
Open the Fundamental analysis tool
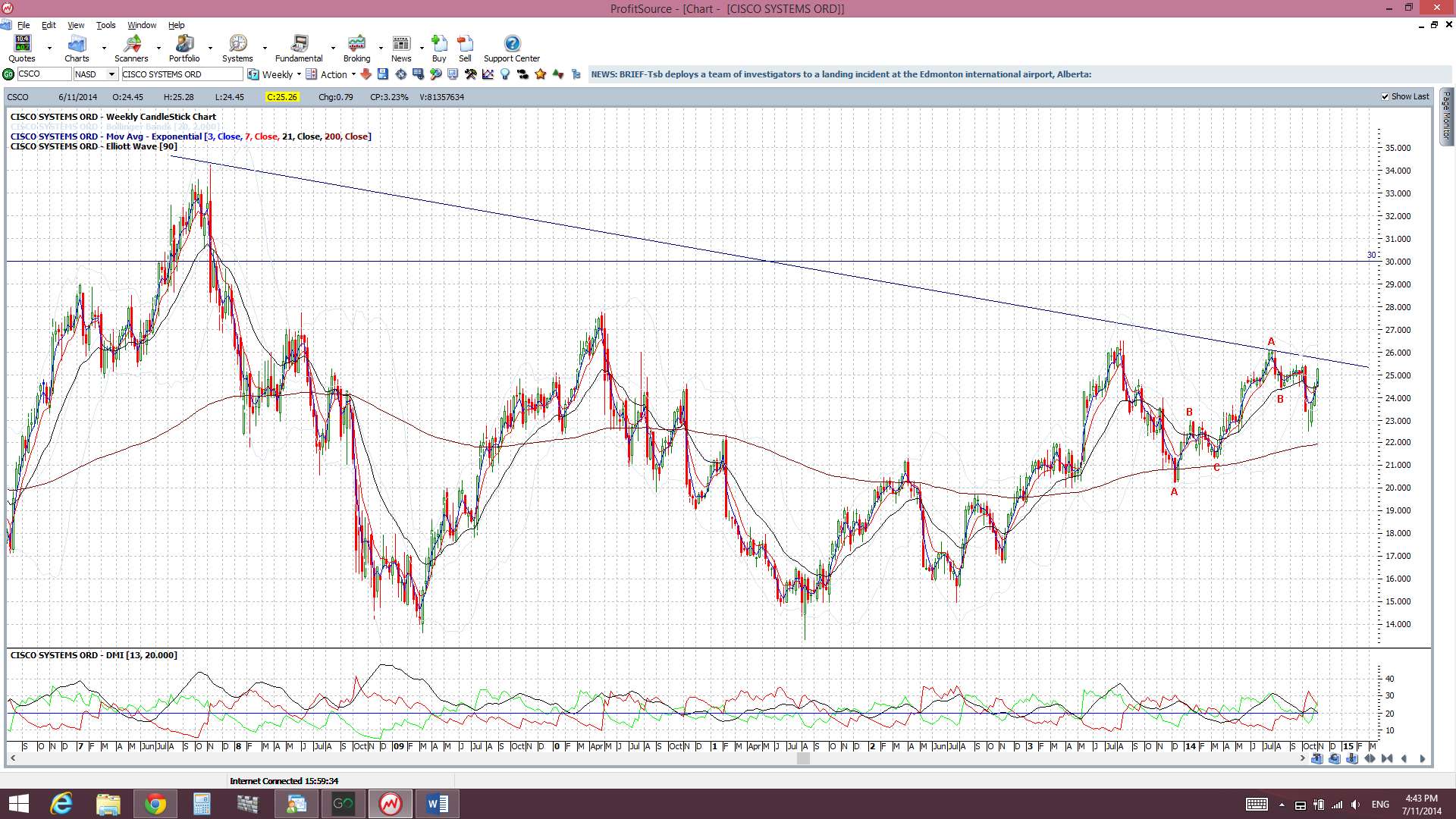(x=299, y=49)
